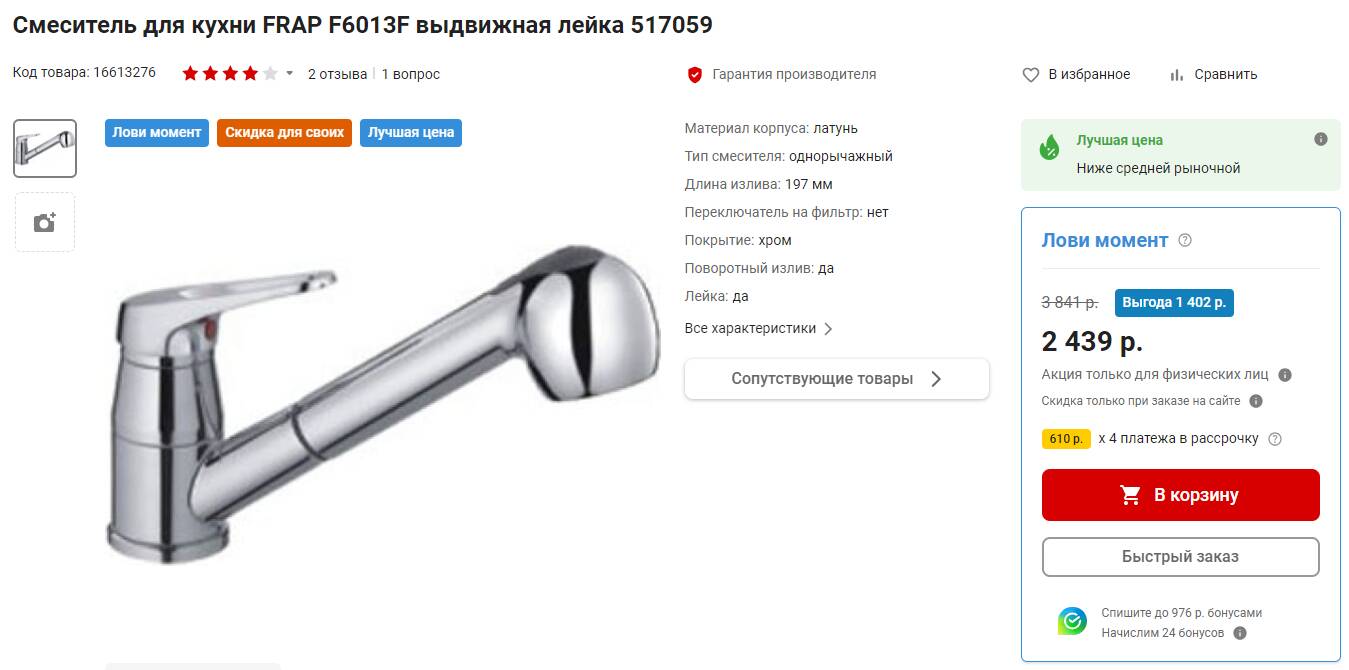Add to cart with В корзину button
Screen dimensions: 1349x670
pos(1180,495)
